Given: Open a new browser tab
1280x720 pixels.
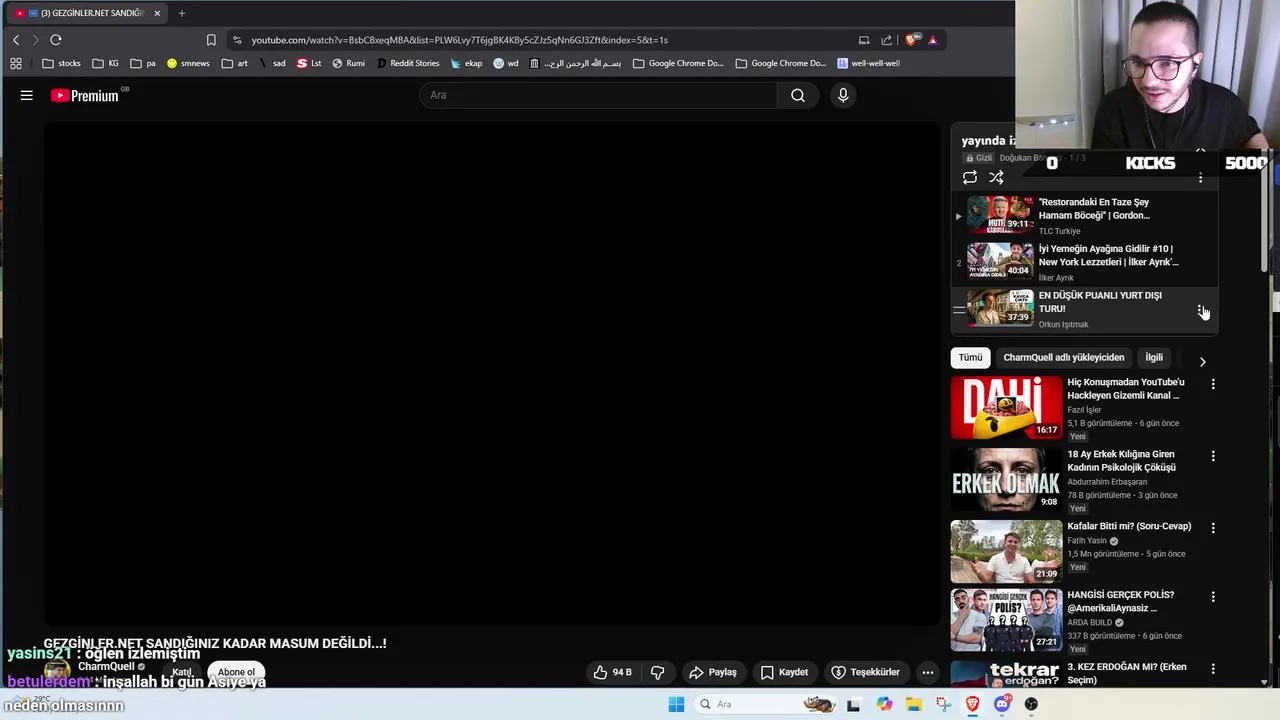Looking at the screenshot, I should pos(181,13).
